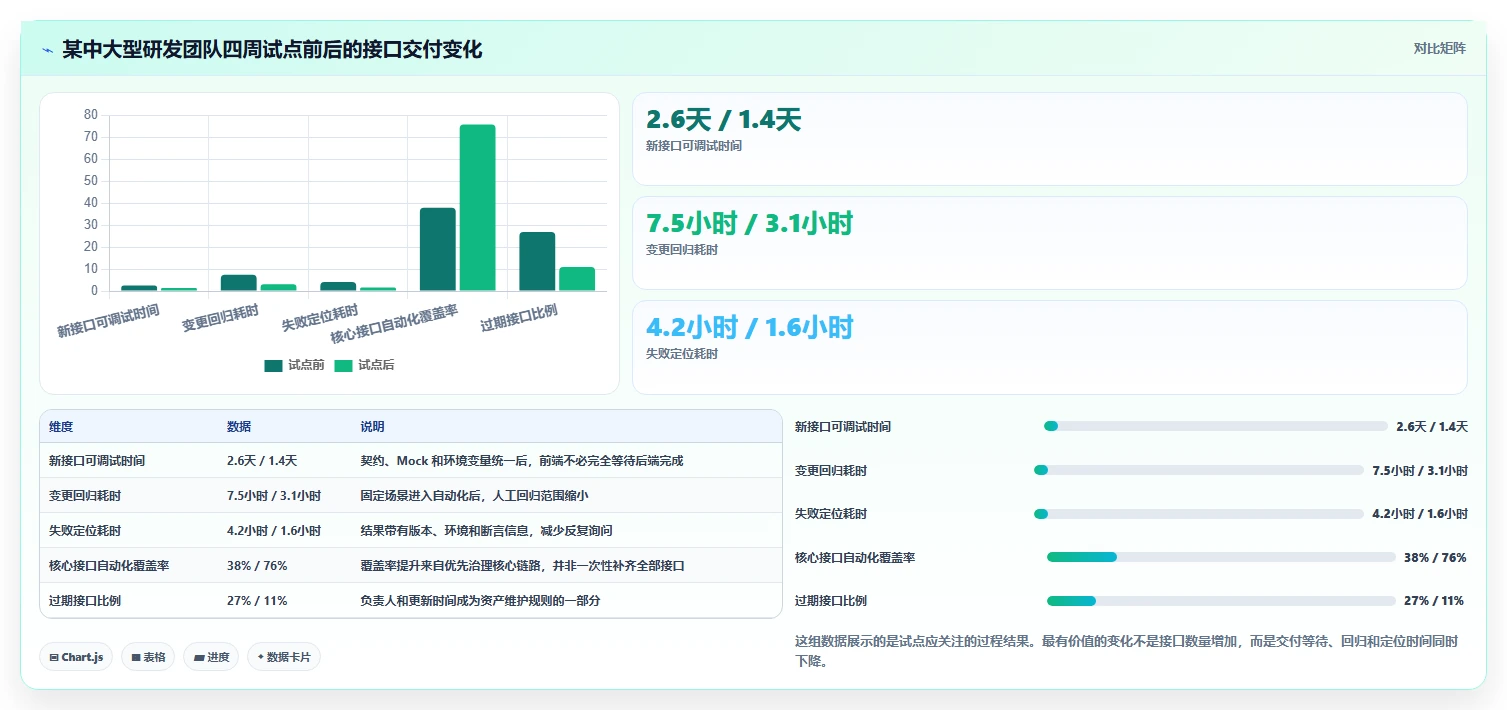Screen dimensions: 1507x710
Task: Click the description 结果带有版本、环境和断言信息
Action: tap(487, 531)
